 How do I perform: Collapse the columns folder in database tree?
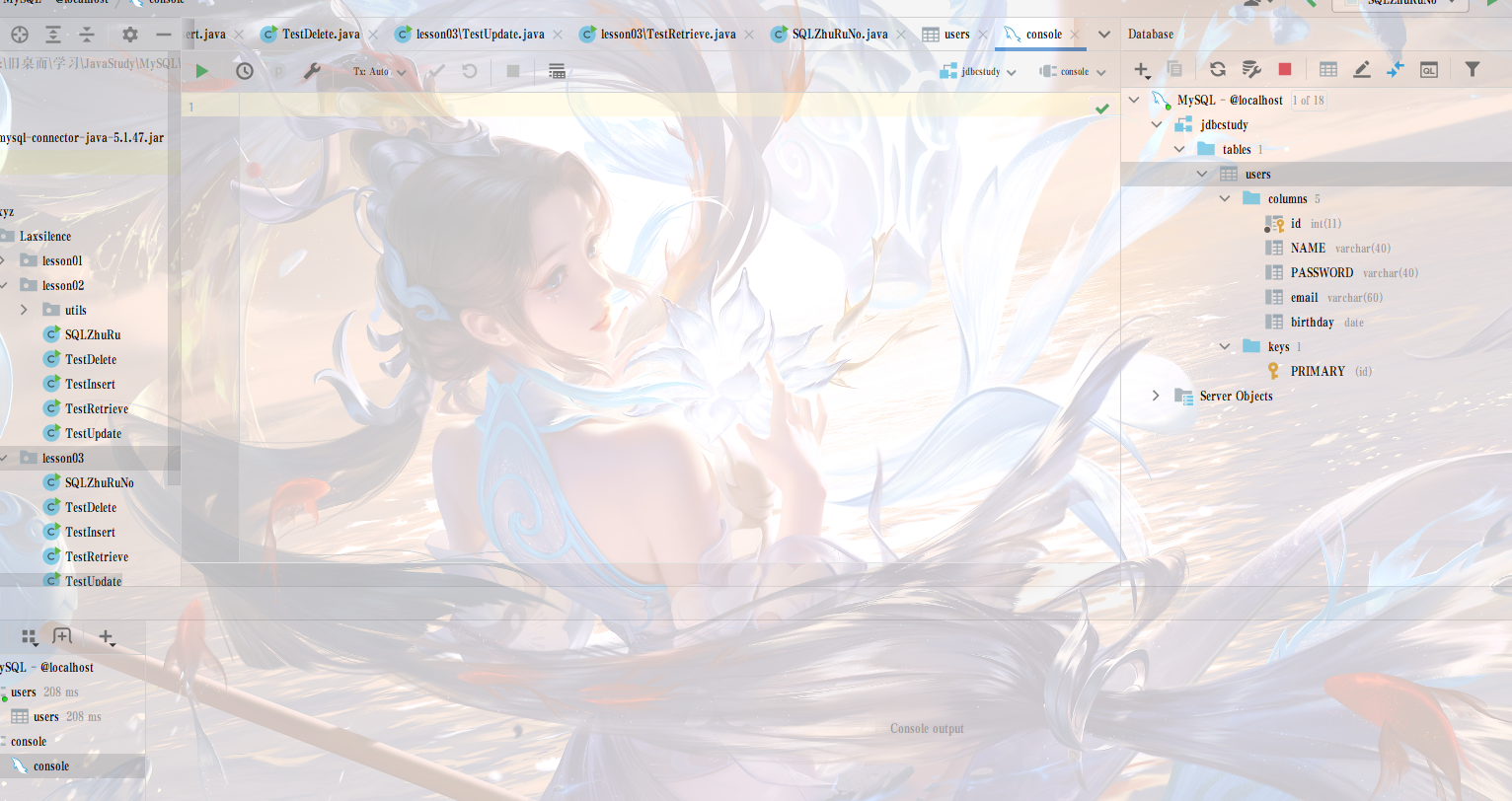coord(1225,198)
